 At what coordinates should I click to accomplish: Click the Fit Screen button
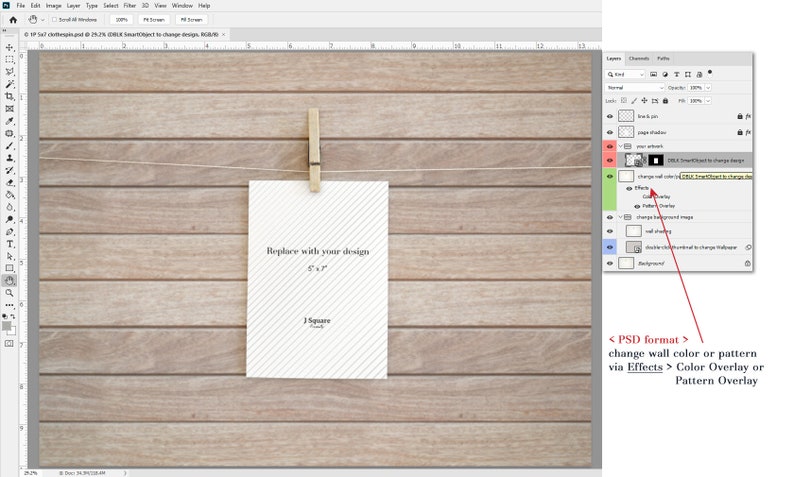(x=154, y=20)
